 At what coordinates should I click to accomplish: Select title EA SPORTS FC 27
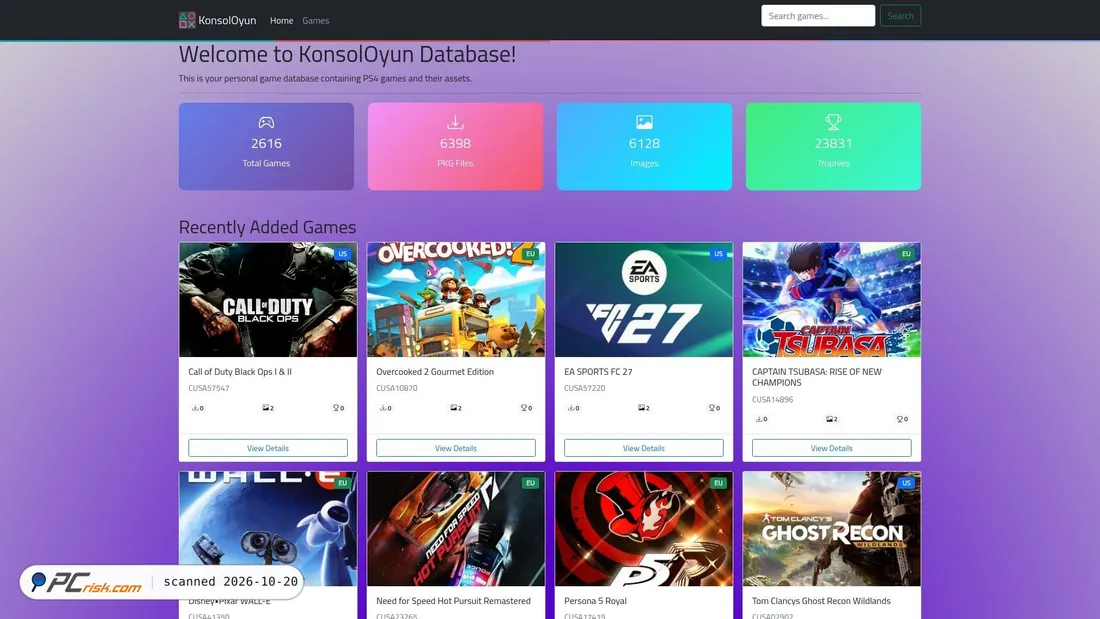click(x=598, y=372)
